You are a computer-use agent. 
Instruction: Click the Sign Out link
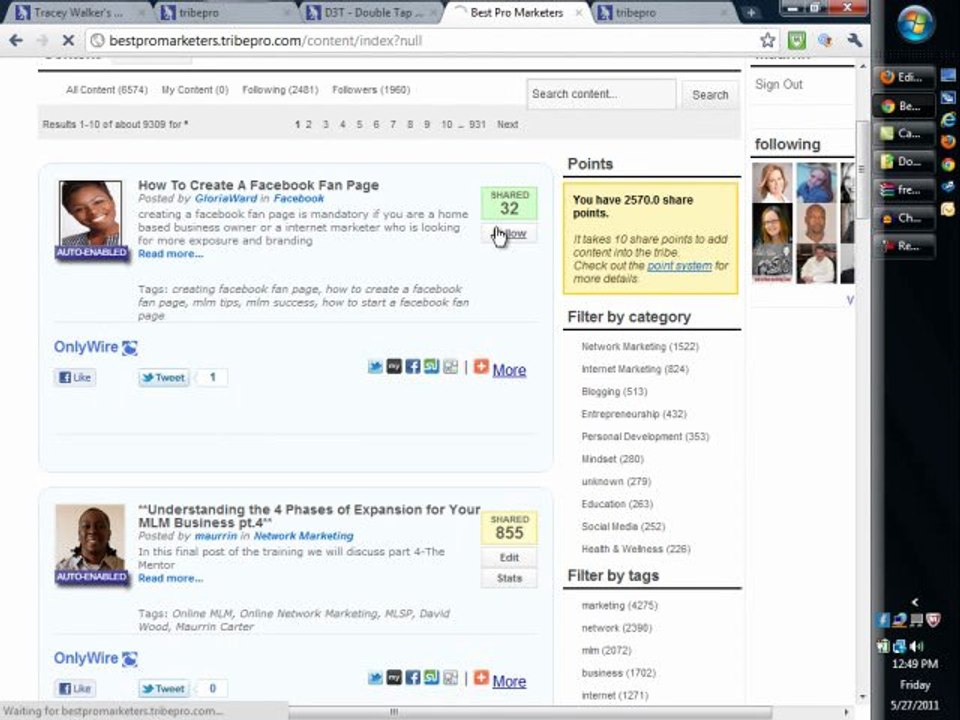(778, 84)
